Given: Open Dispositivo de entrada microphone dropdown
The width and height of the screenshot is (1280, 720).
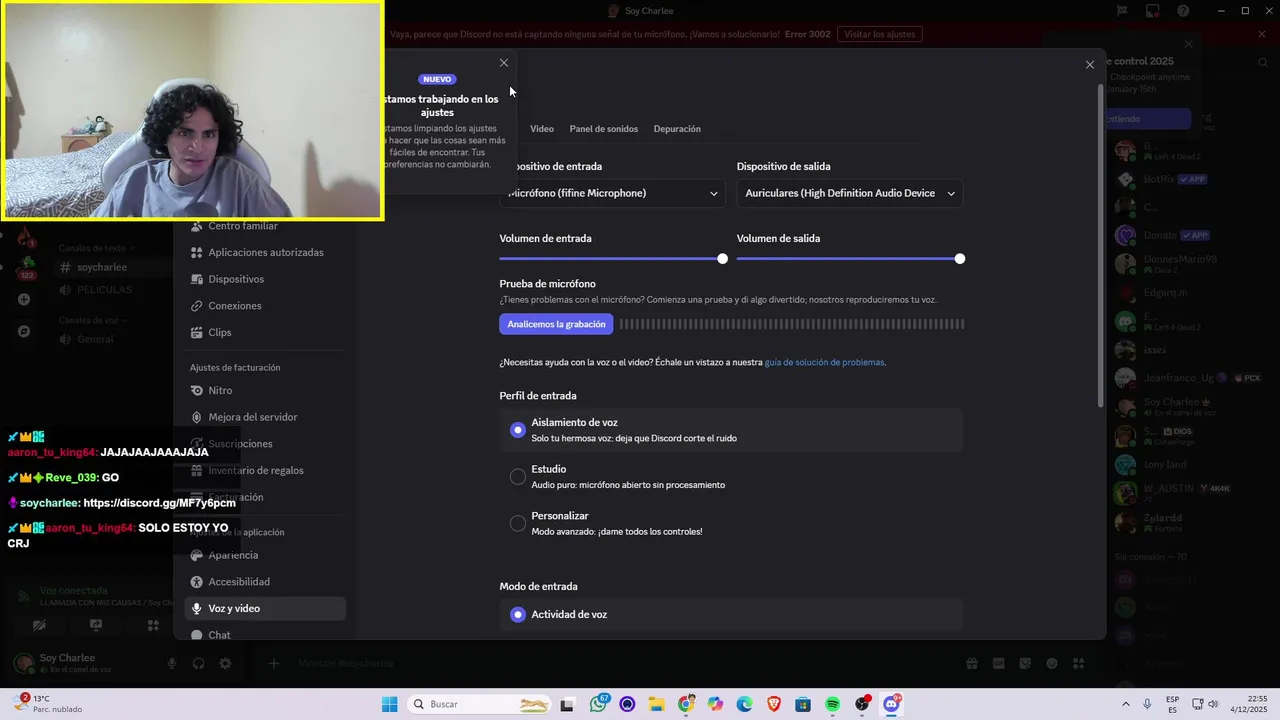Looking at the screenshot, I should click(613, 193).
